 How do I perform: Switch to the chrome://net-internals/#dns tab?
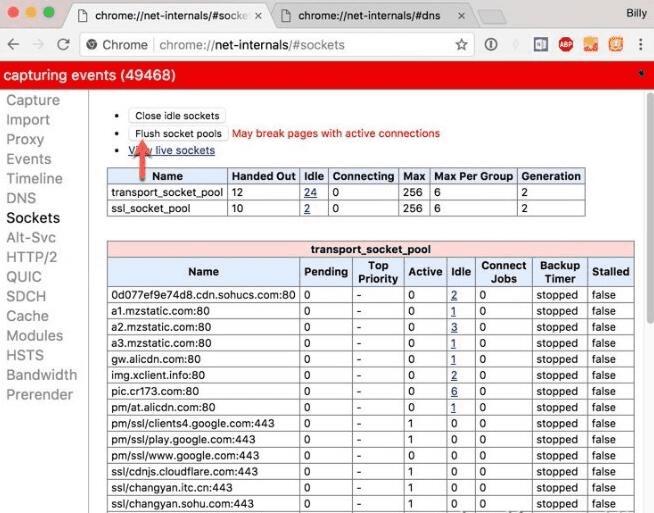[x=371, y=15]
